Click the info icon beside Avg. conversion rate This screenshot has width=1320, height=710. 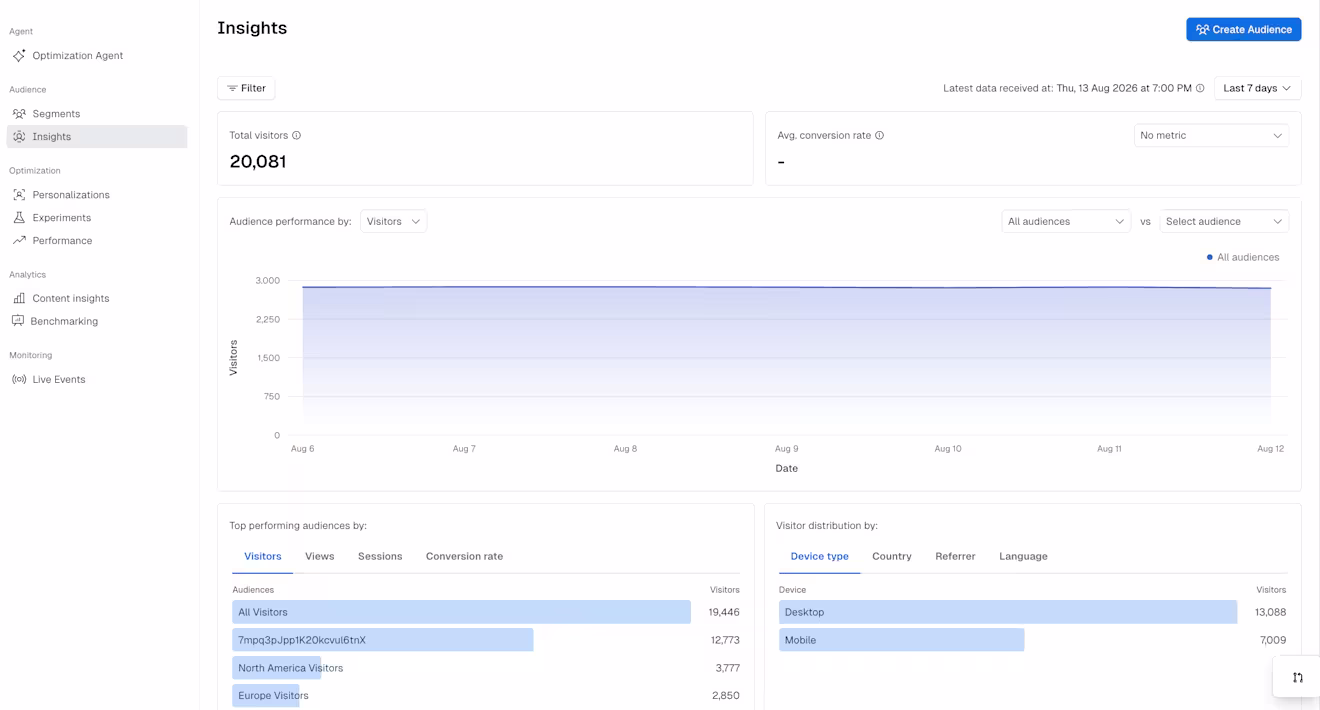879,136
